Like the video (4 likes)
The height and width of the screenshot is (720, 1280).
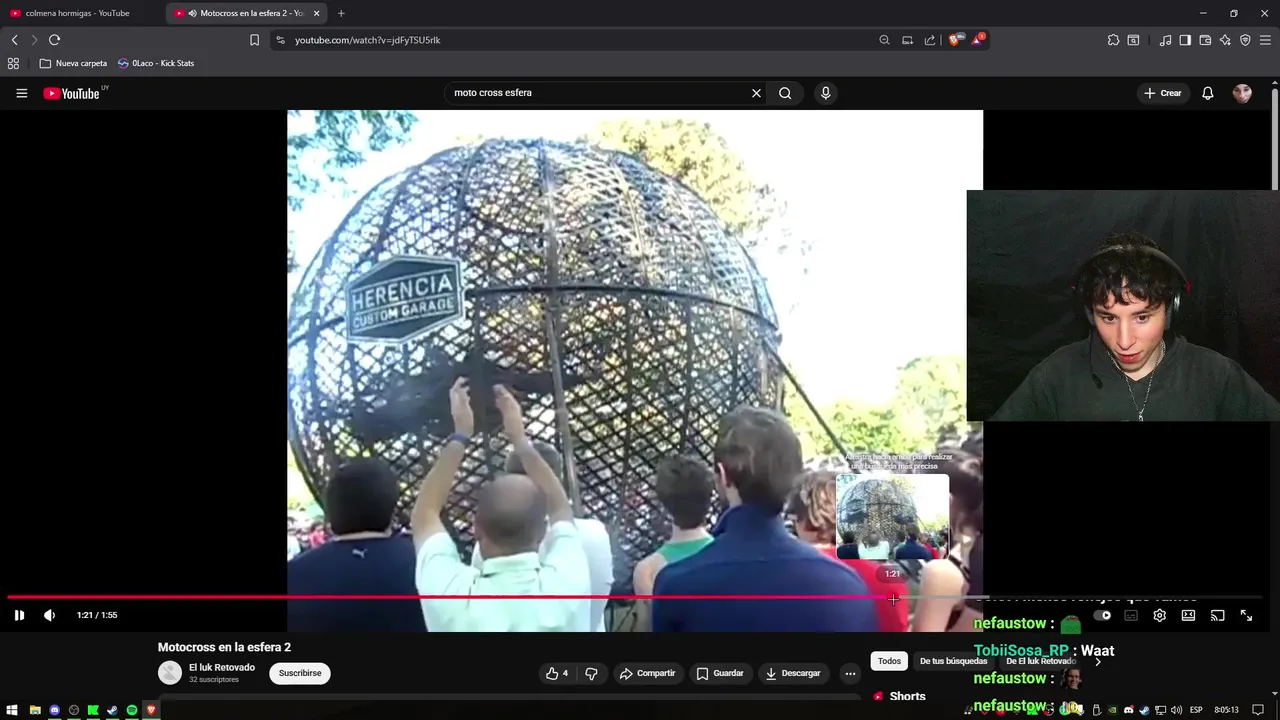[557, 673]
